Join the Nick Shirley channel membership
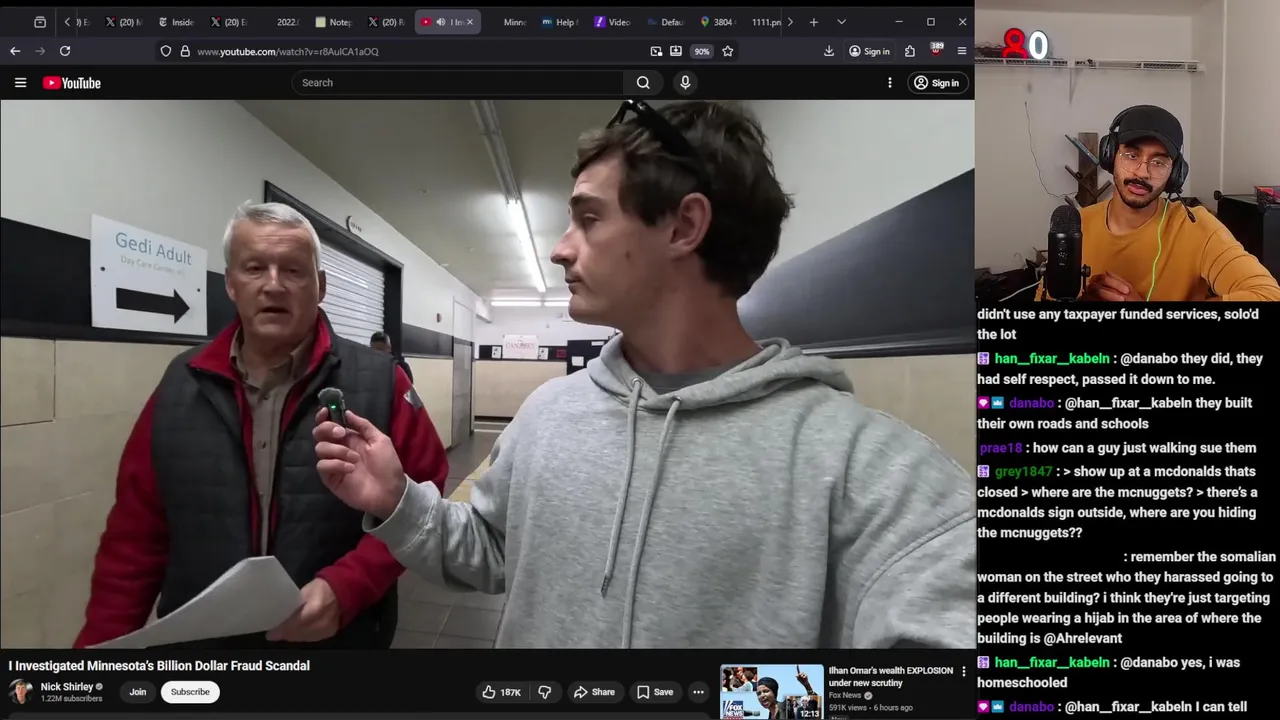This screenshot has width=1280, height=720. coord(138,692)
